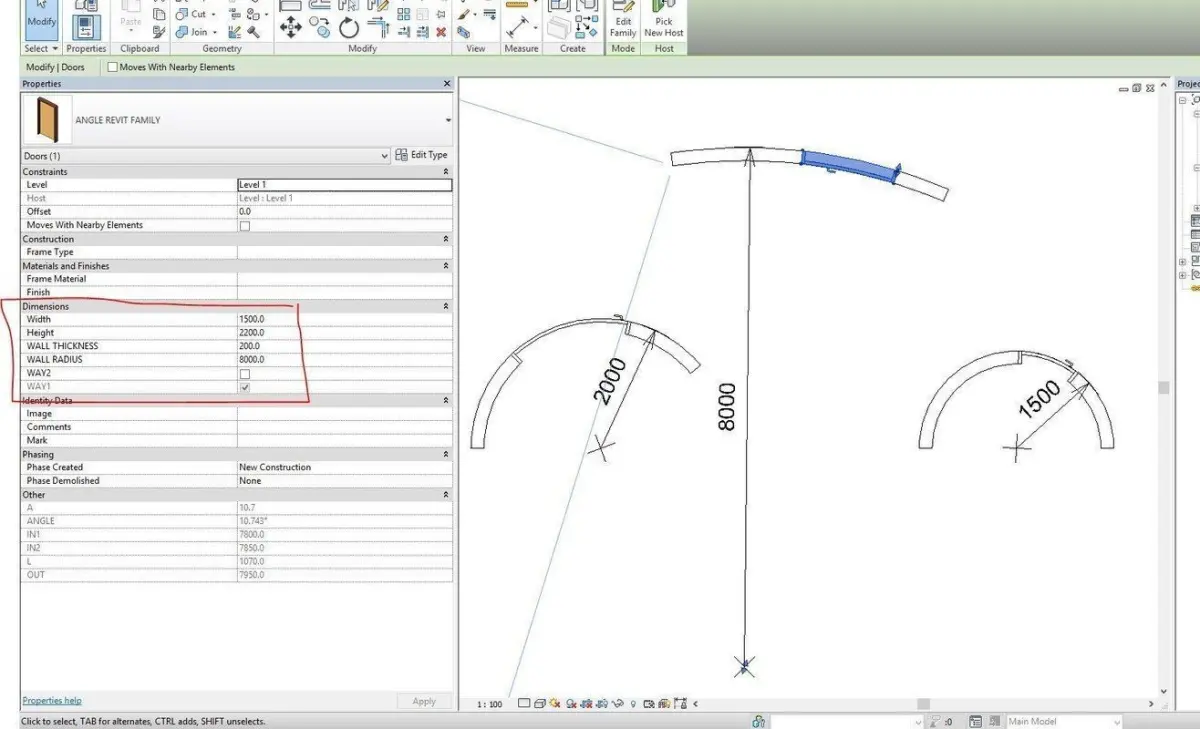Click the WALL RADIUS value 8000.0
1200x729 pixels.
tap(252, 360)
